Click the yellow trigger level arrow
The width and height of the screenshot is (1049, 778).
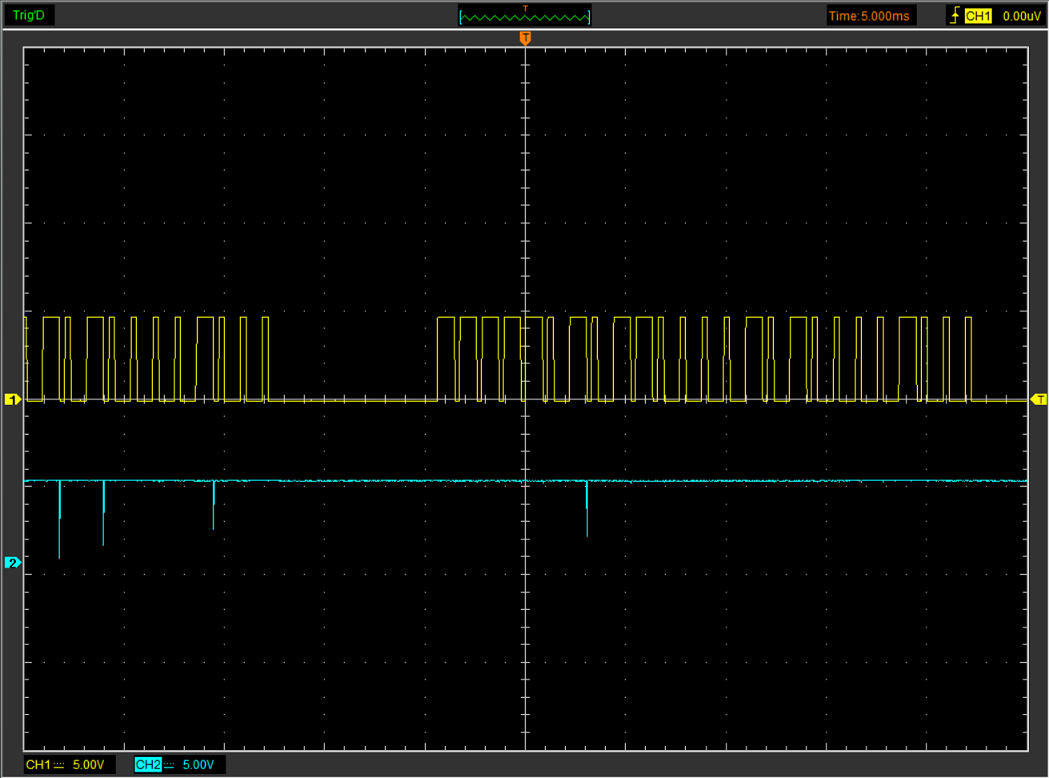pyautogui.click(x=1039, y=399)
